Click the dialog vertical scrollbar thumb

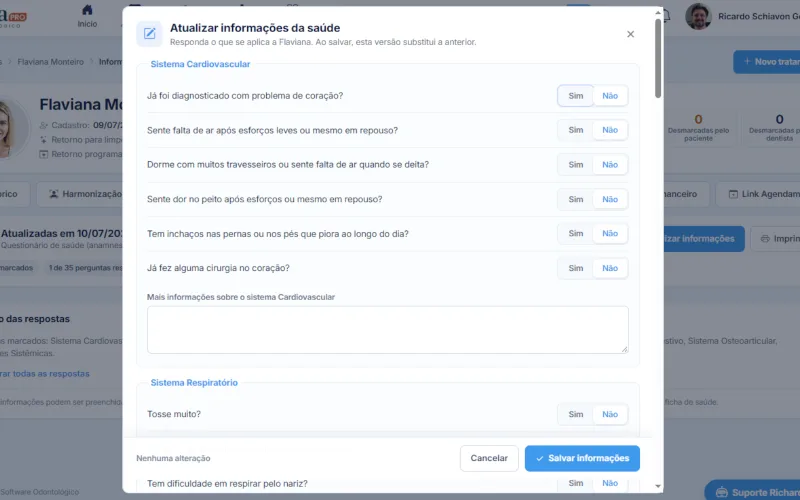click(658, 58)
